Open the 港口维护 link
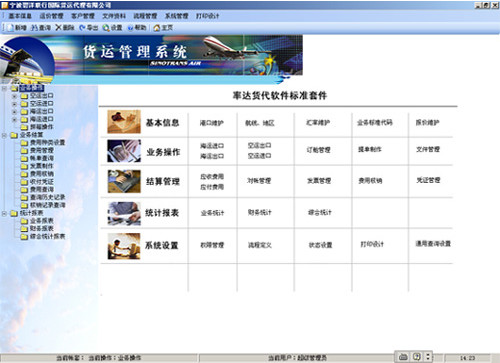 pyautogui.click(x=212, y=123)
